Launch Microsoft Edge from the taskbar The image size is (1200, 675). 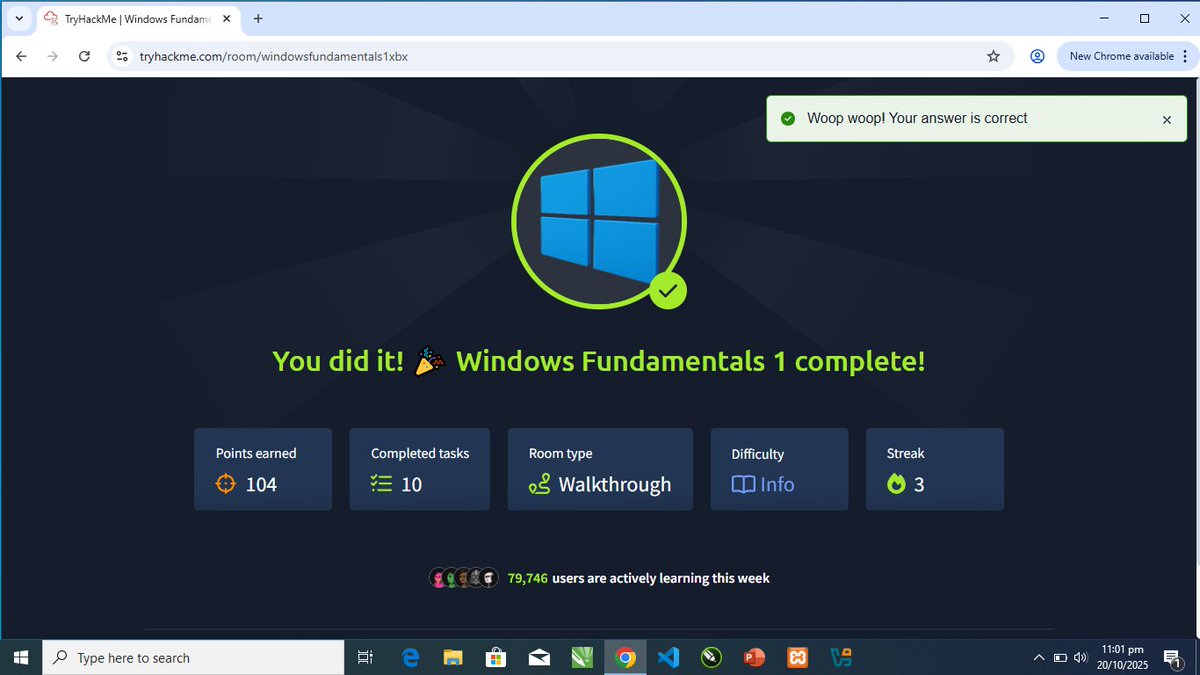410,657
